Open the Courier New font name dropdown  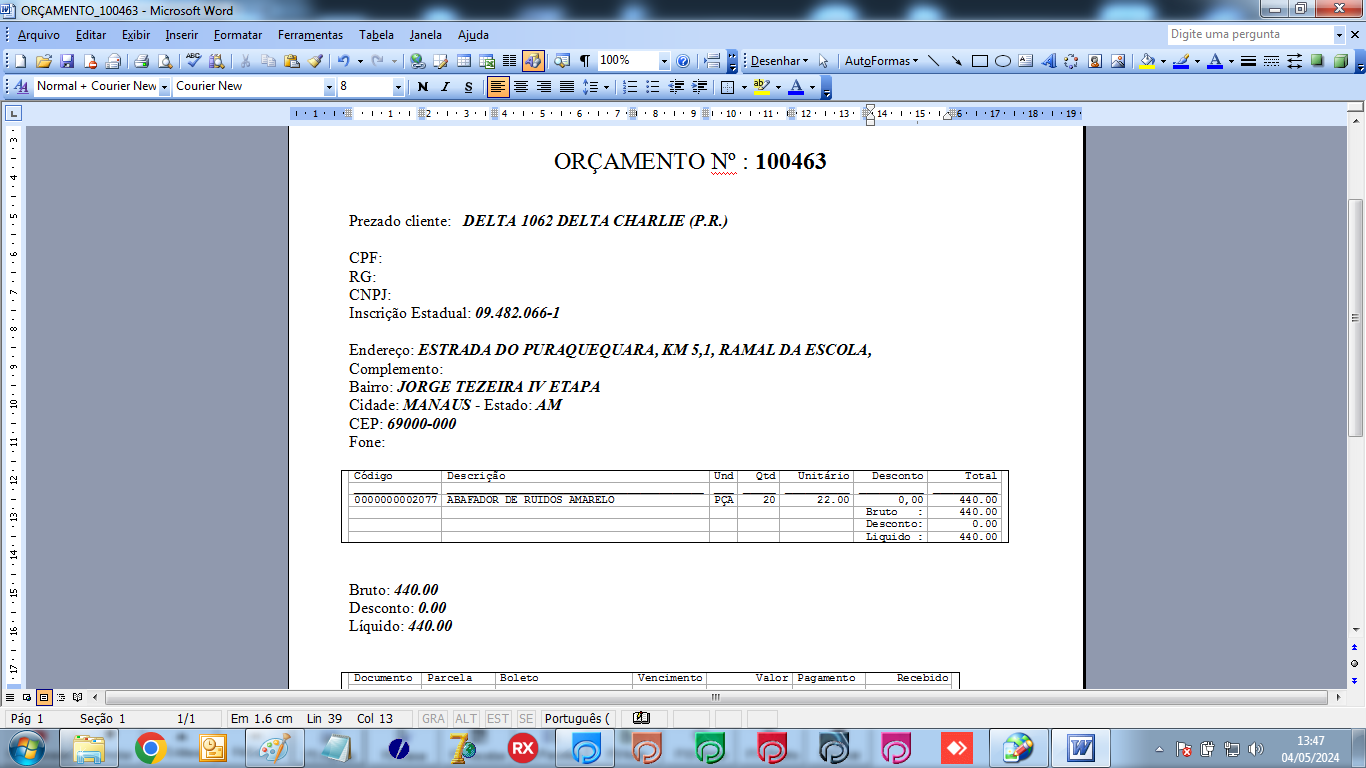point(329,87)
